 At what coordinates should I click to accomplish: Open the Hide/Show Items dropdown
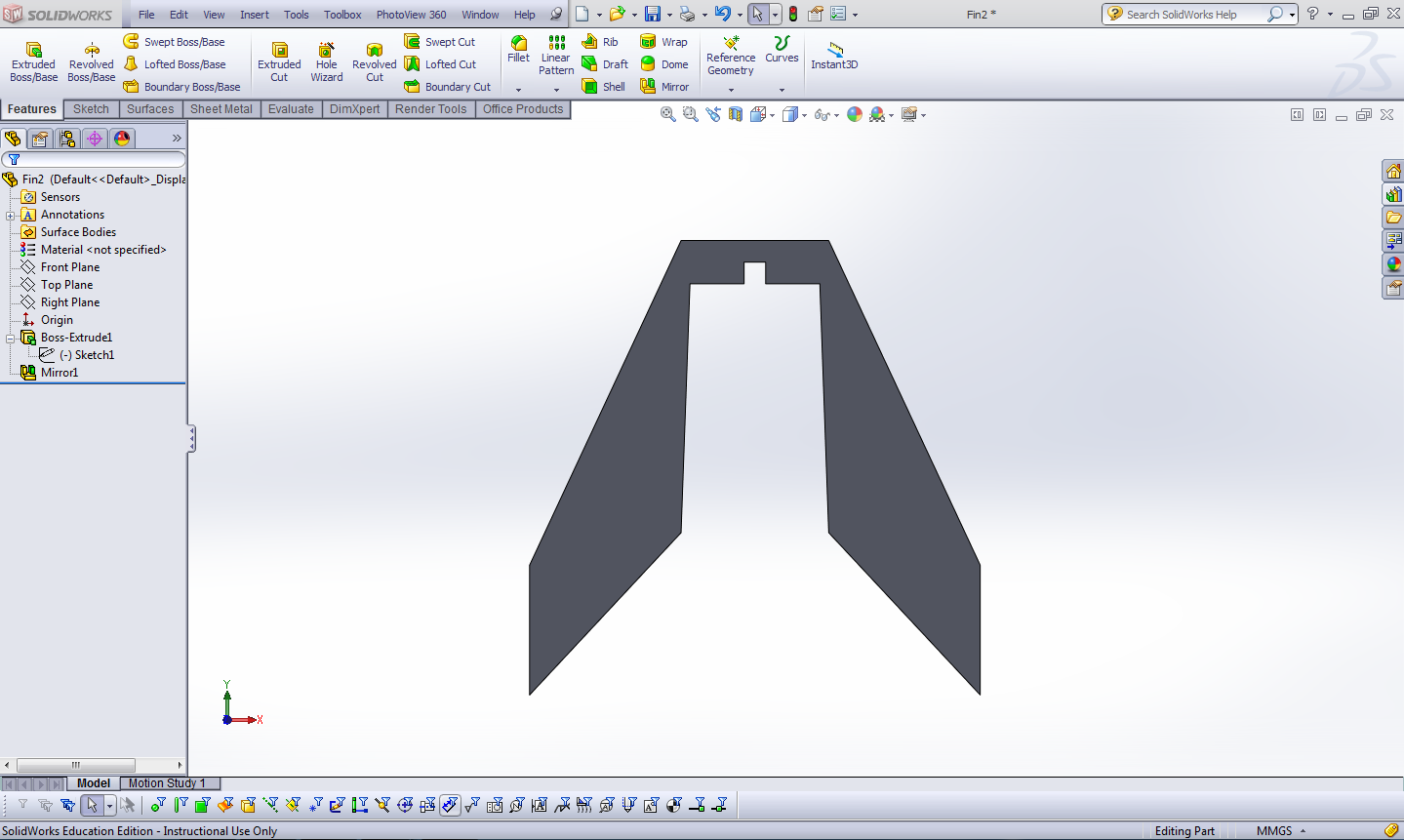pos(836,115)
